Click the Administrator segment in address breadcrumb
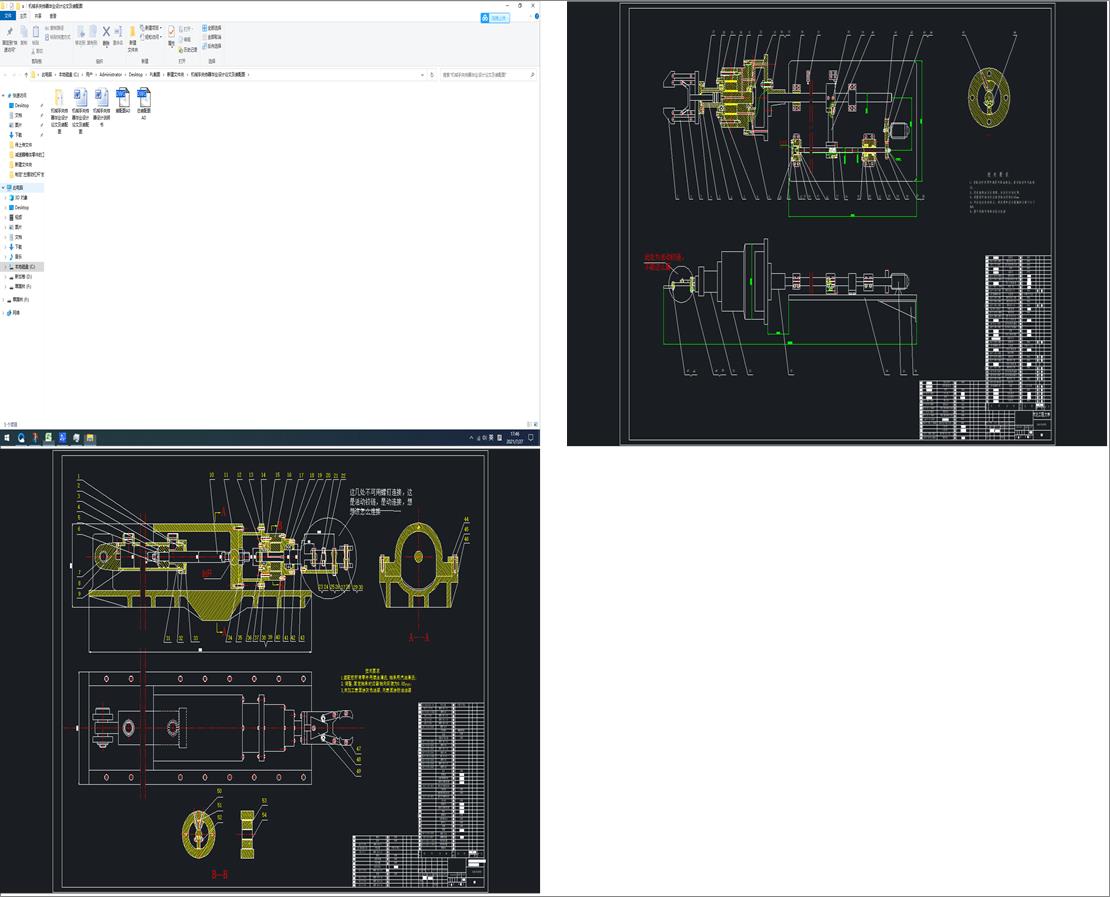This screenshot has width=1110, height=897. click(x=110, y=74)
